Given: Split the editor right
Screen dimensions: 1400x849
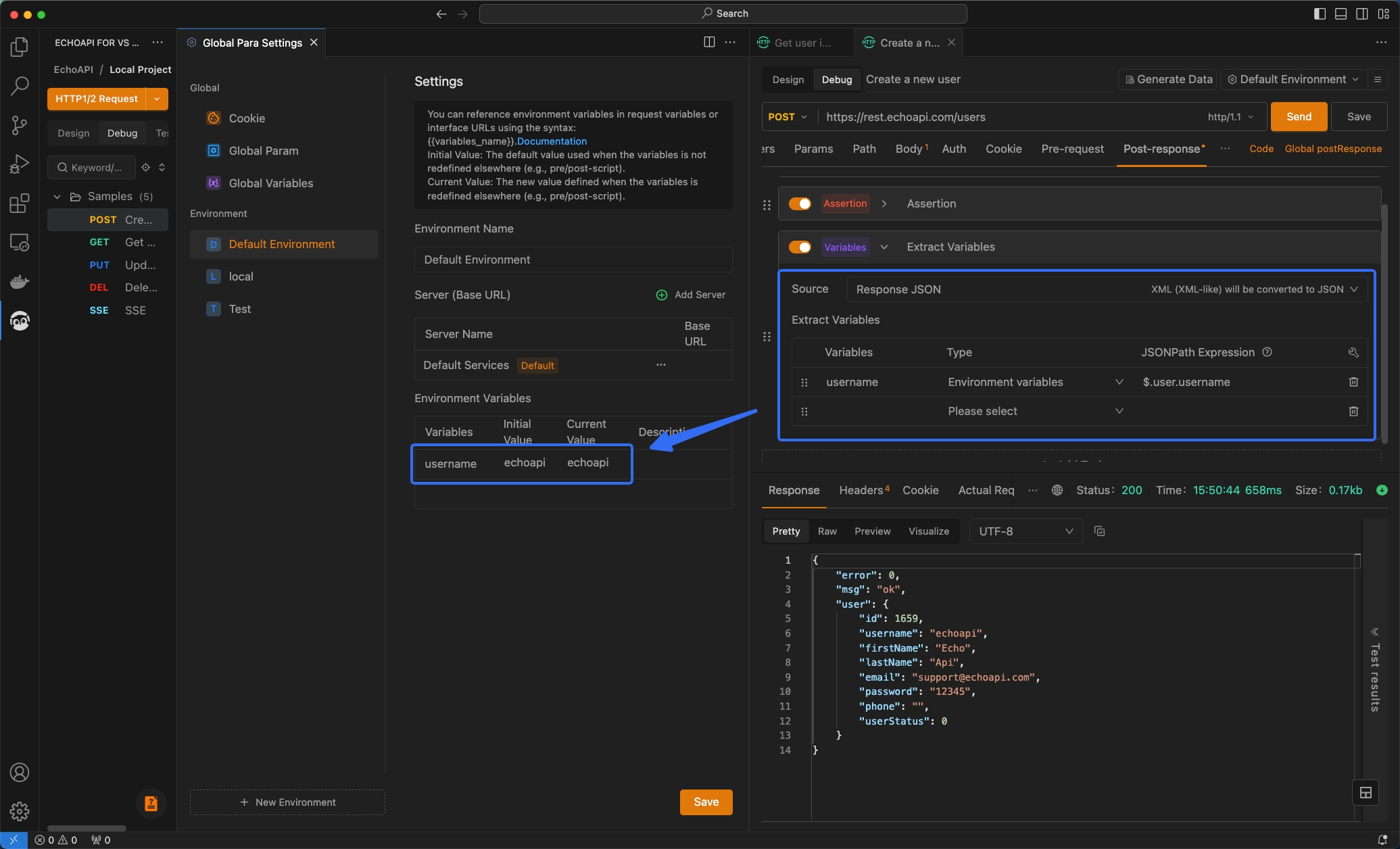Looking at the screenshot, I should (709, 42).
